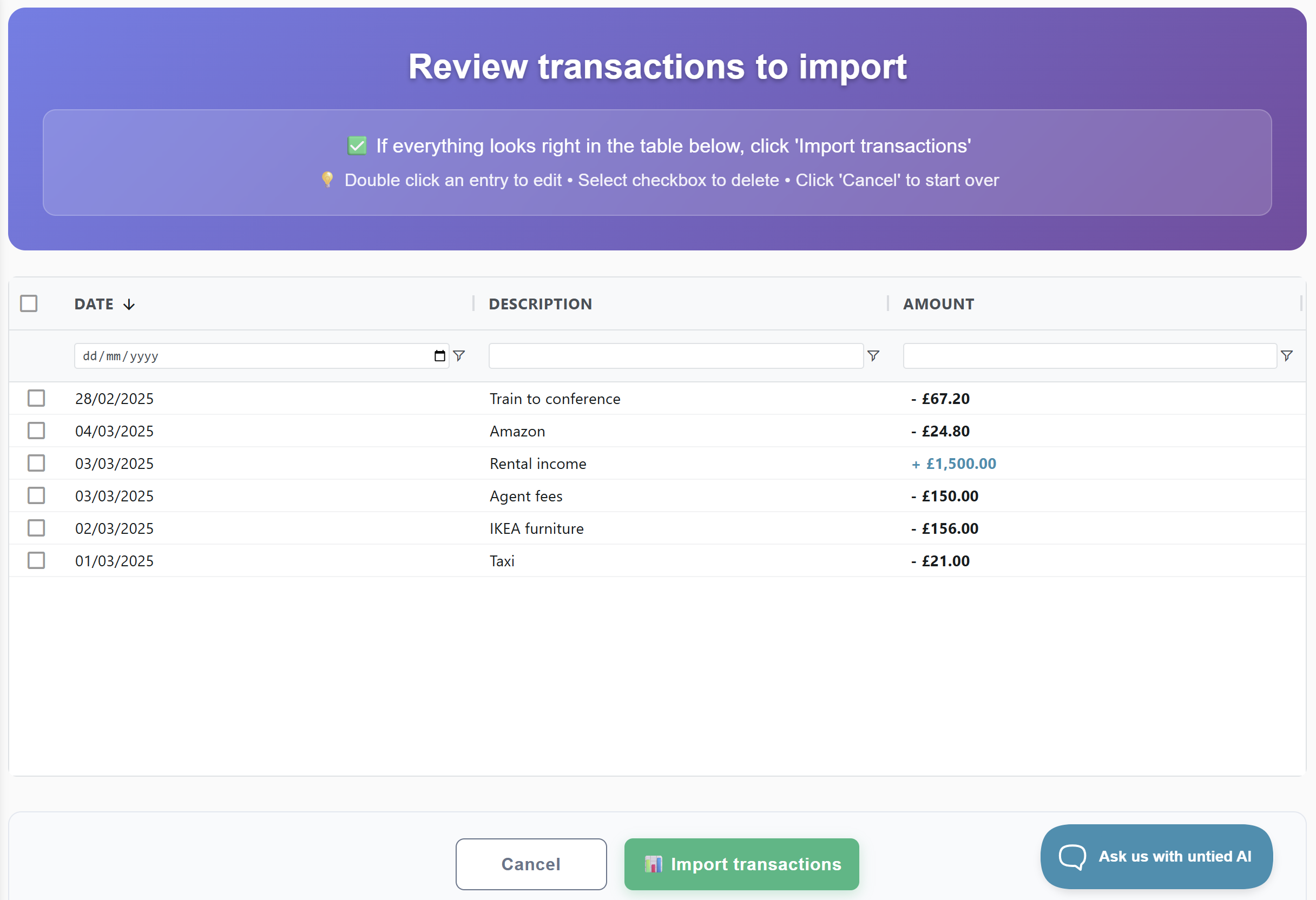This screenshot has width=1316, height=900.
Task: Click the DATE column header
Action: (94, 304)
